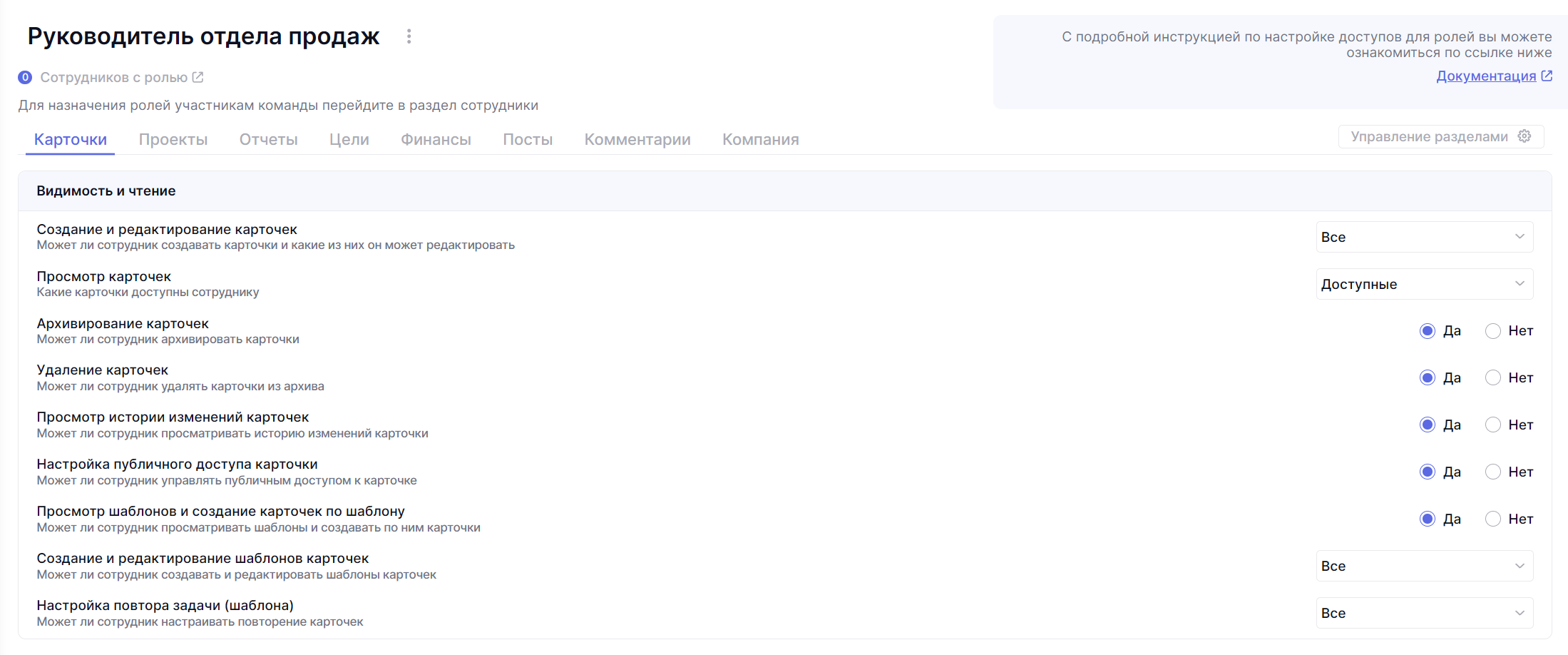The height and width of the screenshot is (655, 1568).
Task: Select Да for Просмотр шаблонов и создание карточек
Action: 1428,519
